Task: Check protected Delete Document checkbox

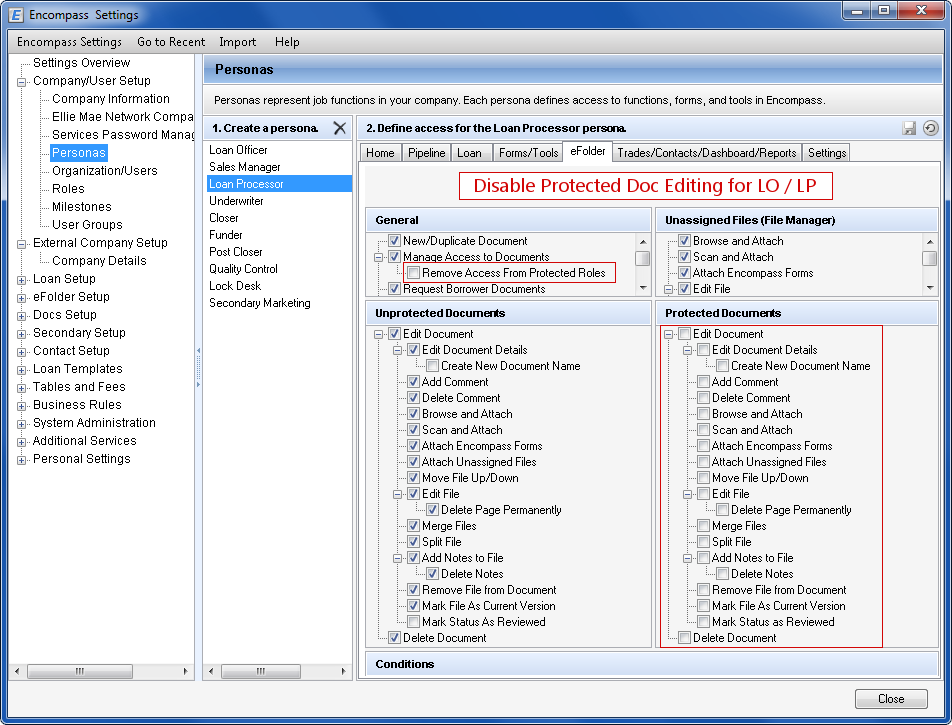Action: (684, 638)
